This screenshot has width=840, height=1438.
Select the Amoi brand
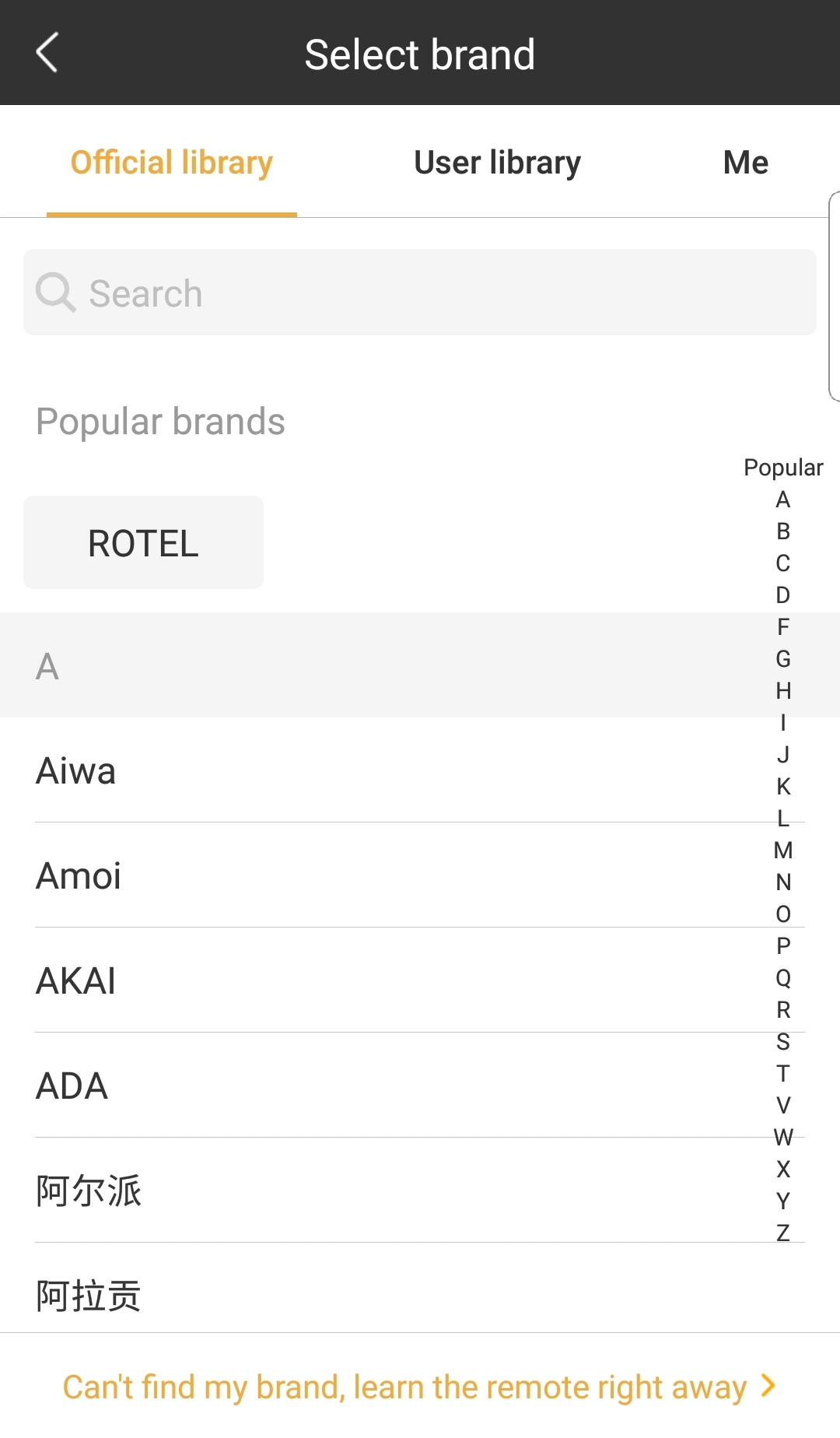(x=79, y=876)
